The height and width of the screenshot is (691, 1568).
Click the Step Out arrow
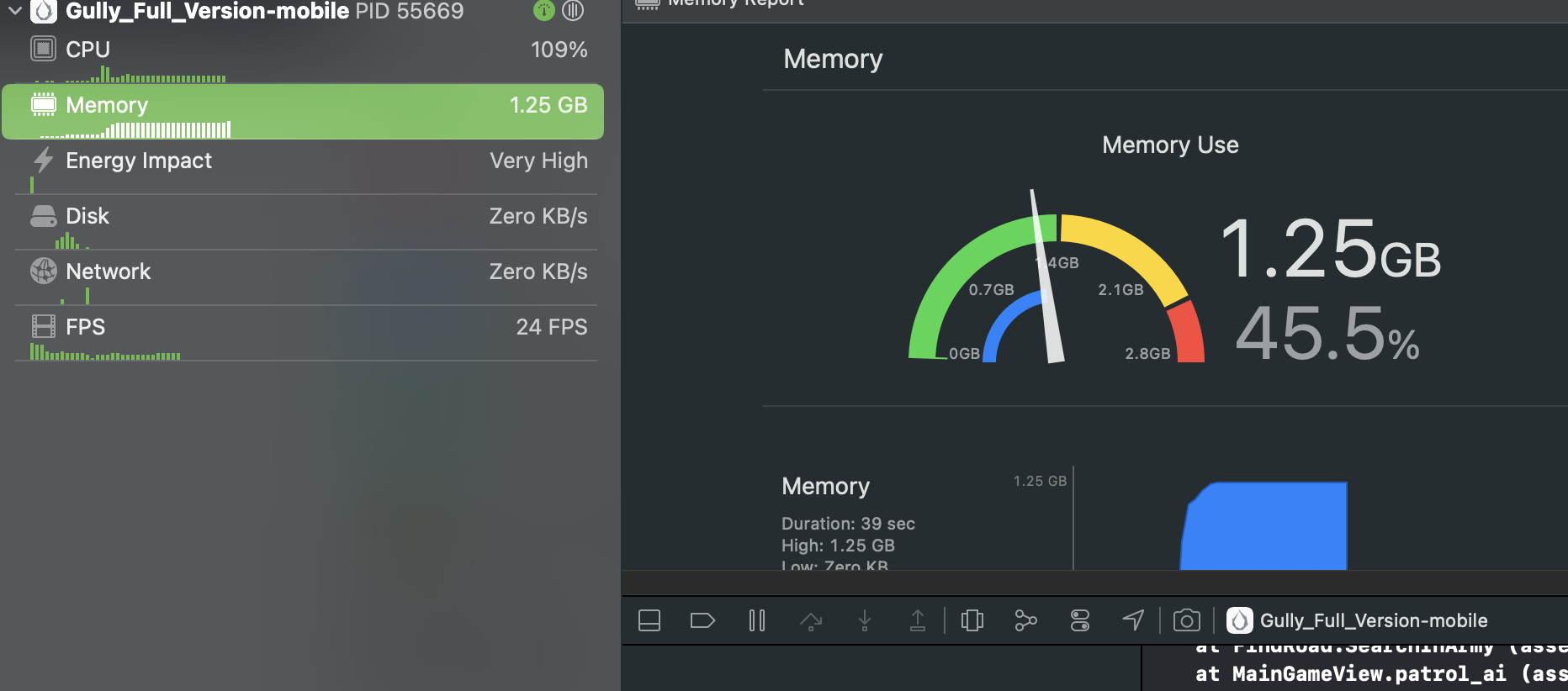pyautogui.click(x=918, y=621)
